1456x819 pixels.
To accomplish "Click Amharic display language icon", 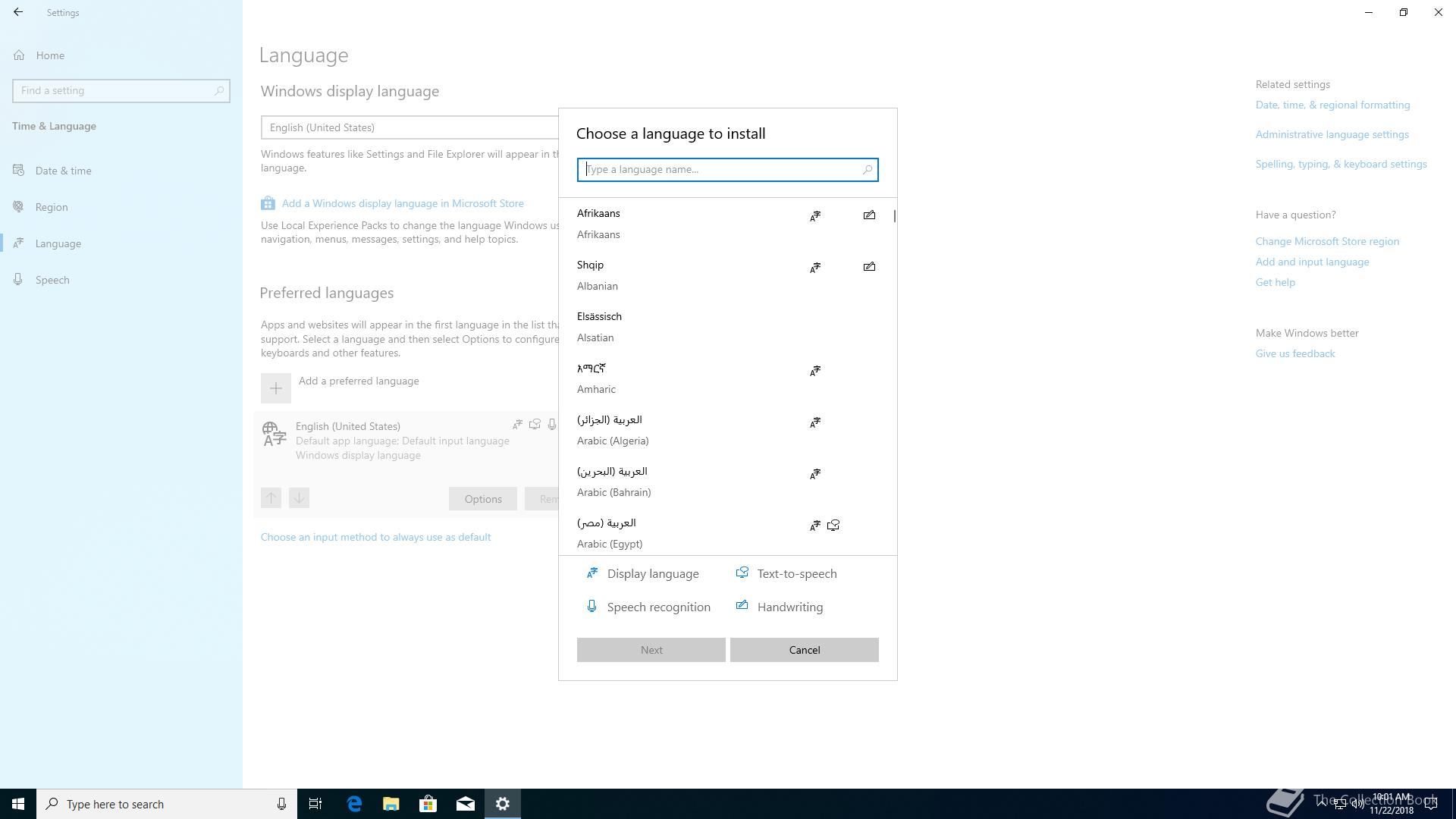I will (x=815, y=371).
